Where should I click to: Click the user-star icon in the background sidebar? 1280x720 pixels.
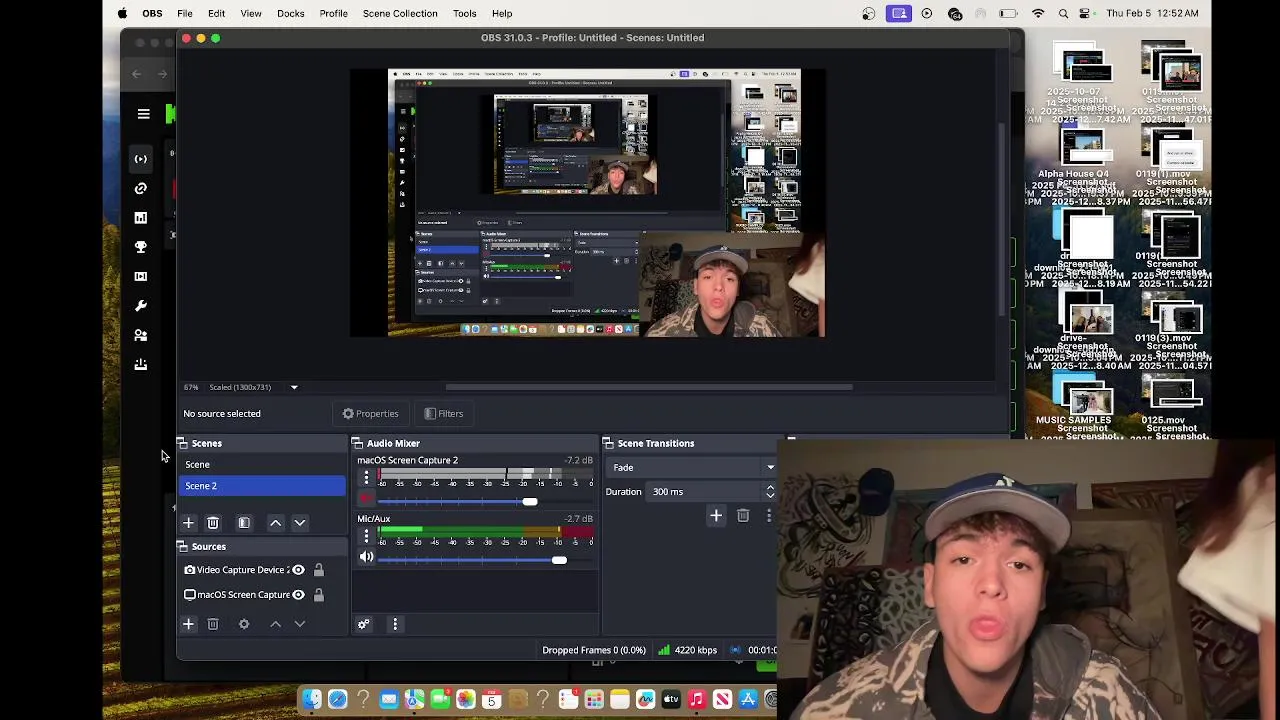coord(141,335)
